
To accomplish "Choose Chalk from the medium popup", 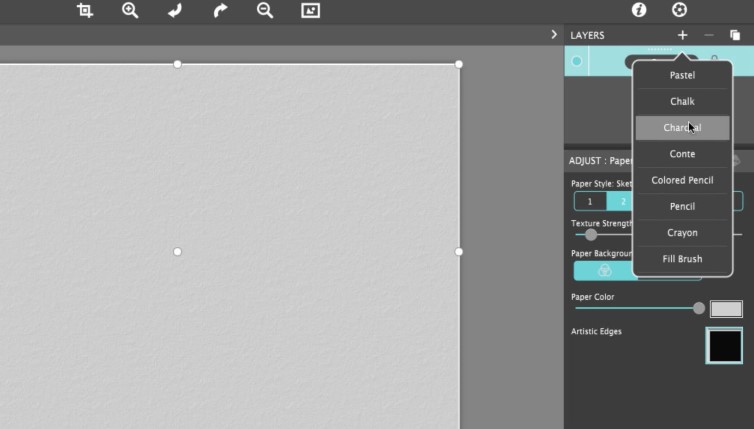I will click(682, 101).
